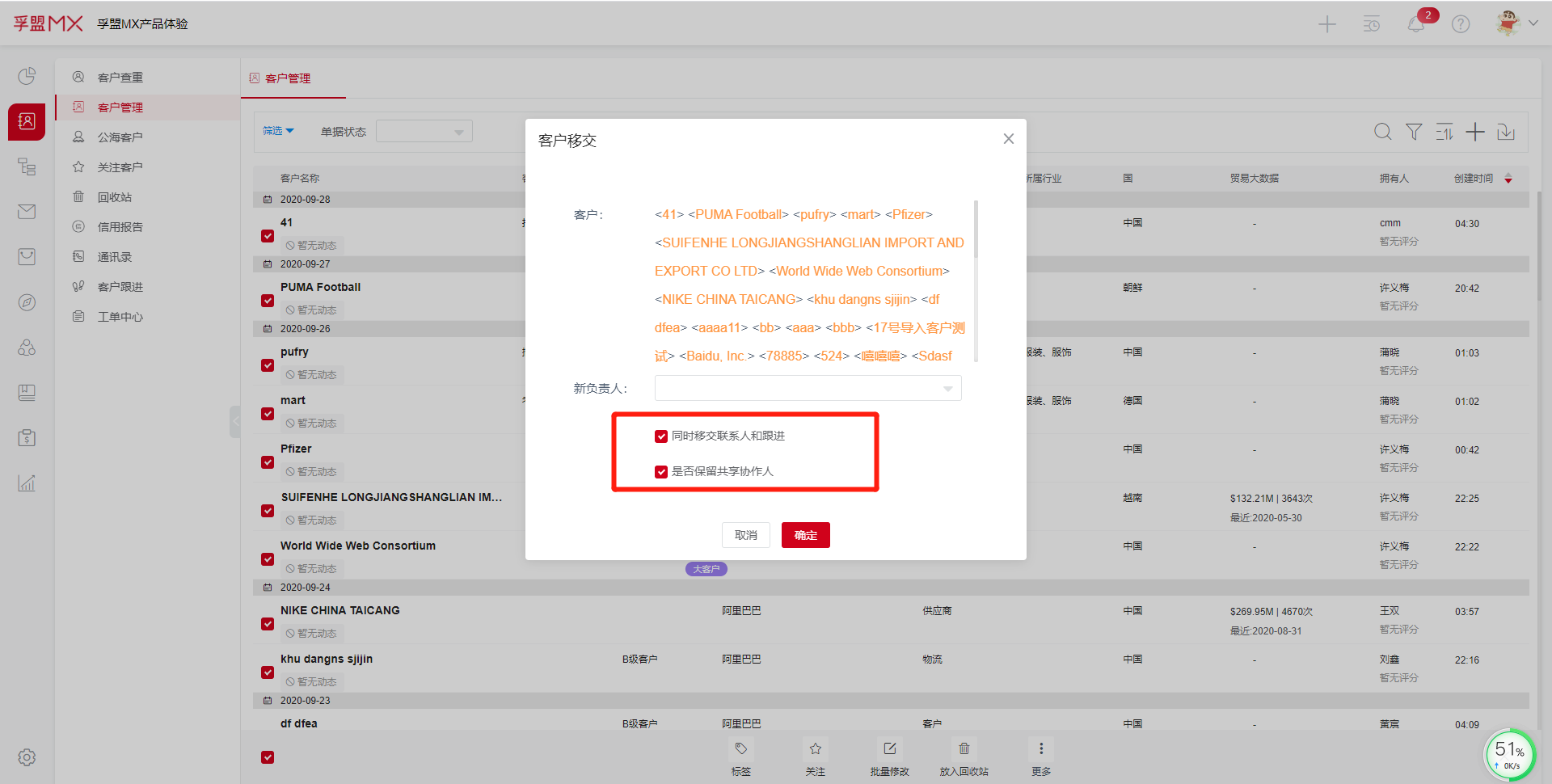Click the 确定 confirm button
Screen dimensions: 1552x784
(805, 535)
